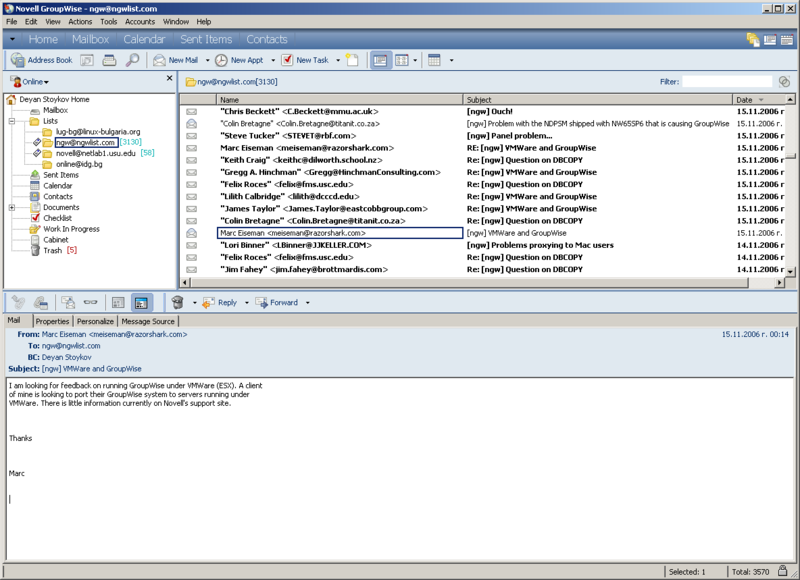The height and width of the screenshot is (580, 800).
Task: Click the New Task button
Action: (x=305, y=60)
